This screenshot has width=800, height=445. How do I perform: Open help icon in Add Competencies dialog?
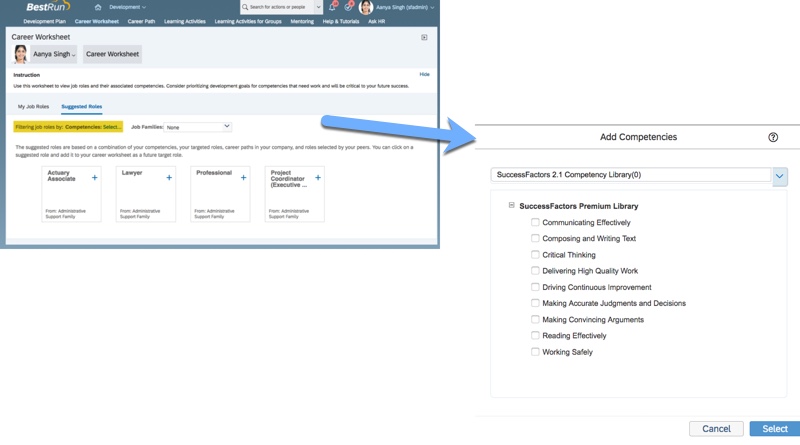773,137
